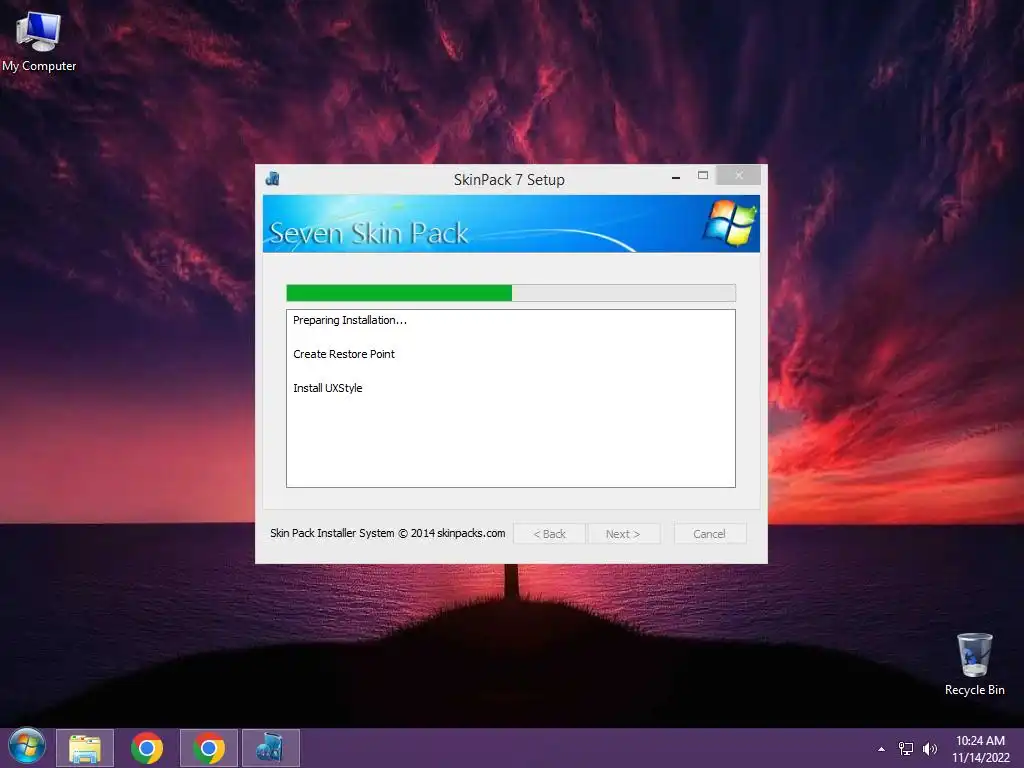Select the "Preparing Installation..." log line
Image resolution: width=1024 pixels, height=768 pixels.
[350, 320]
